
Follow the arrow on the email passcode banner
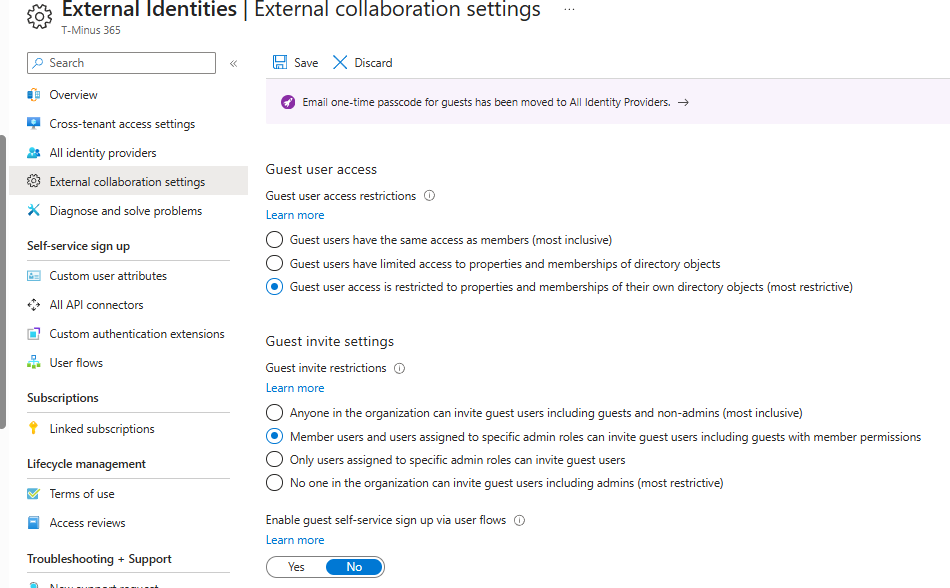(x=683, y=102)
